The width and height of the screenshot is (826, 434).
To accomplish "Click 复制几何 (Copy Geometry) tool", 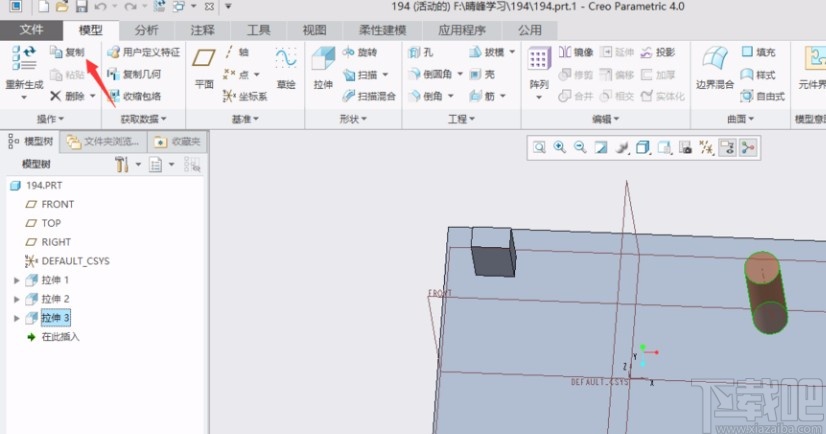I will point(134,74).
